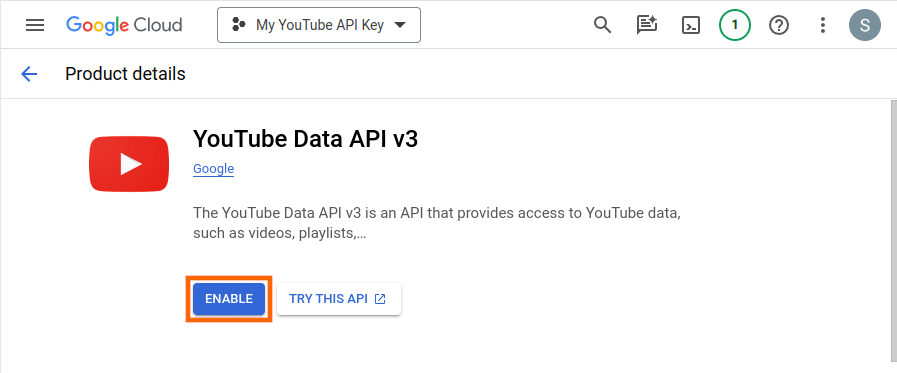The image size is (897, 373).
Task: Go back using the Product details arrow
Action: [29, 74]
